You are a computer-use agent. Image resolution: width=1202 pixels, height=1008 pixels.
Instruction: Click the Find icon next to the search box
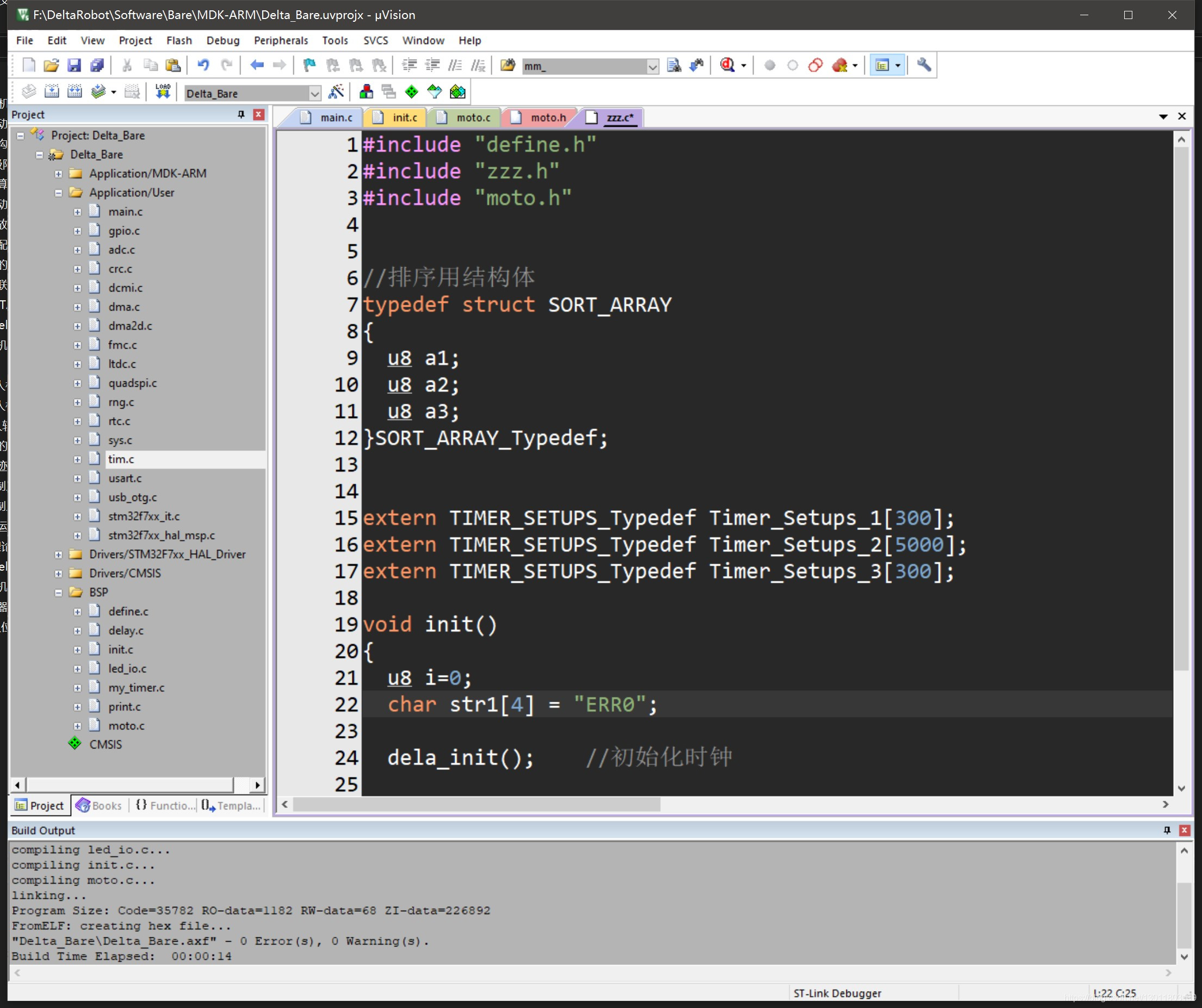(674, 65)
